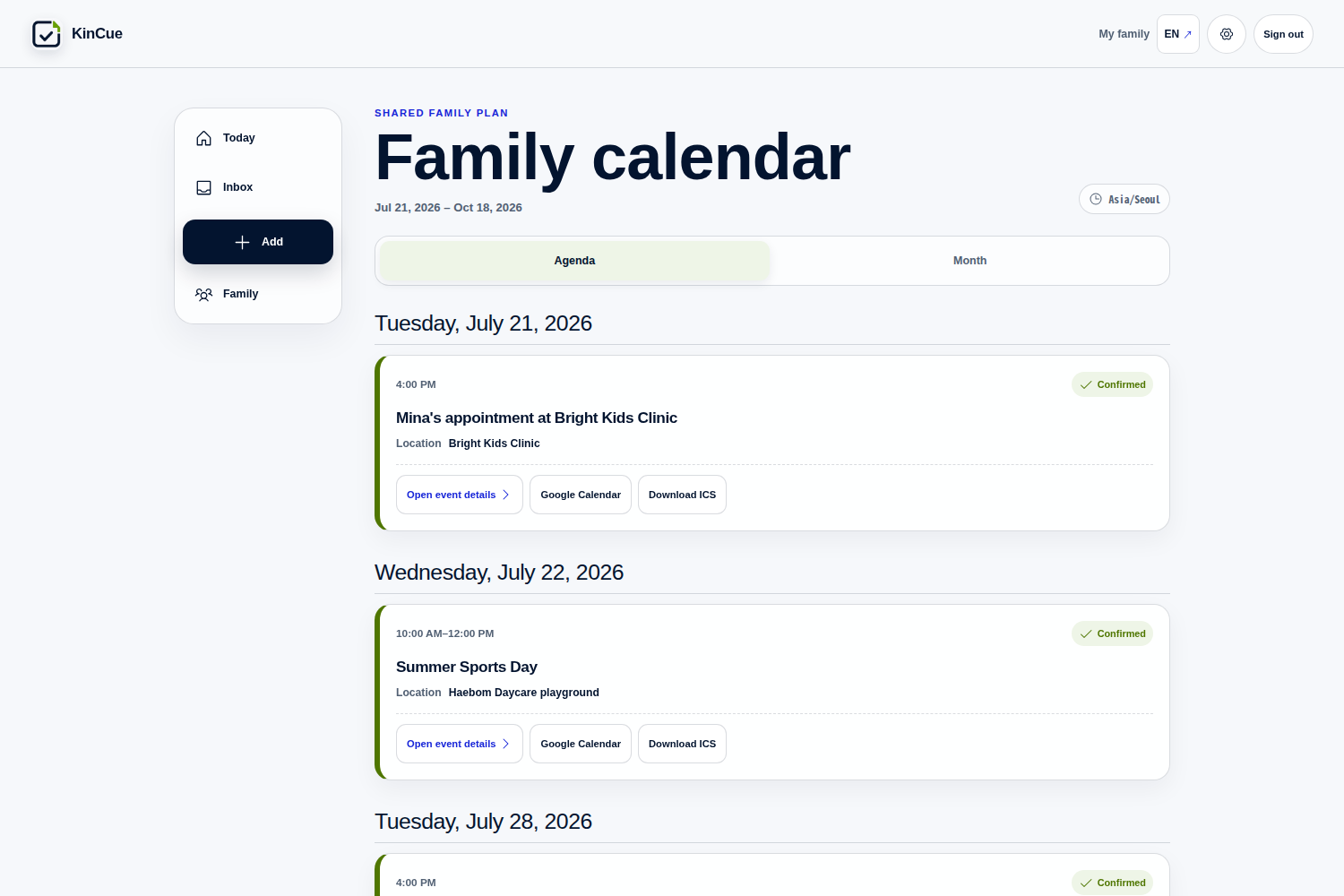Image resolution: width=1344 pixels, height=896 pixels.
Task: Click the plus icon on Add button
Action: coord(242,242)
